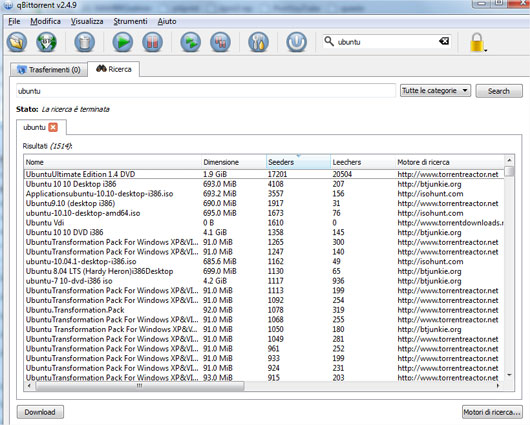530x425 pixels.
Task: Open Motori di ricerca settings
Action: pos(492,412)
